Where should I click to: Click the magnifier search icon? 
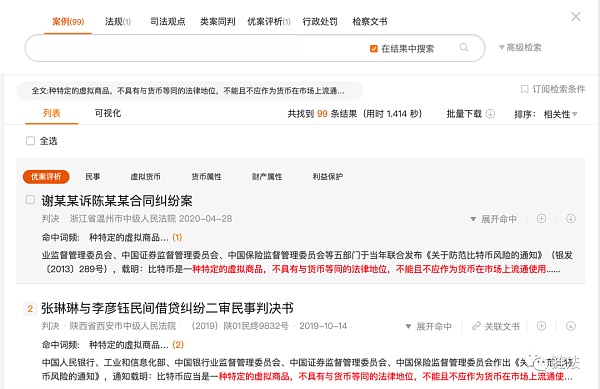click(464, 47)
